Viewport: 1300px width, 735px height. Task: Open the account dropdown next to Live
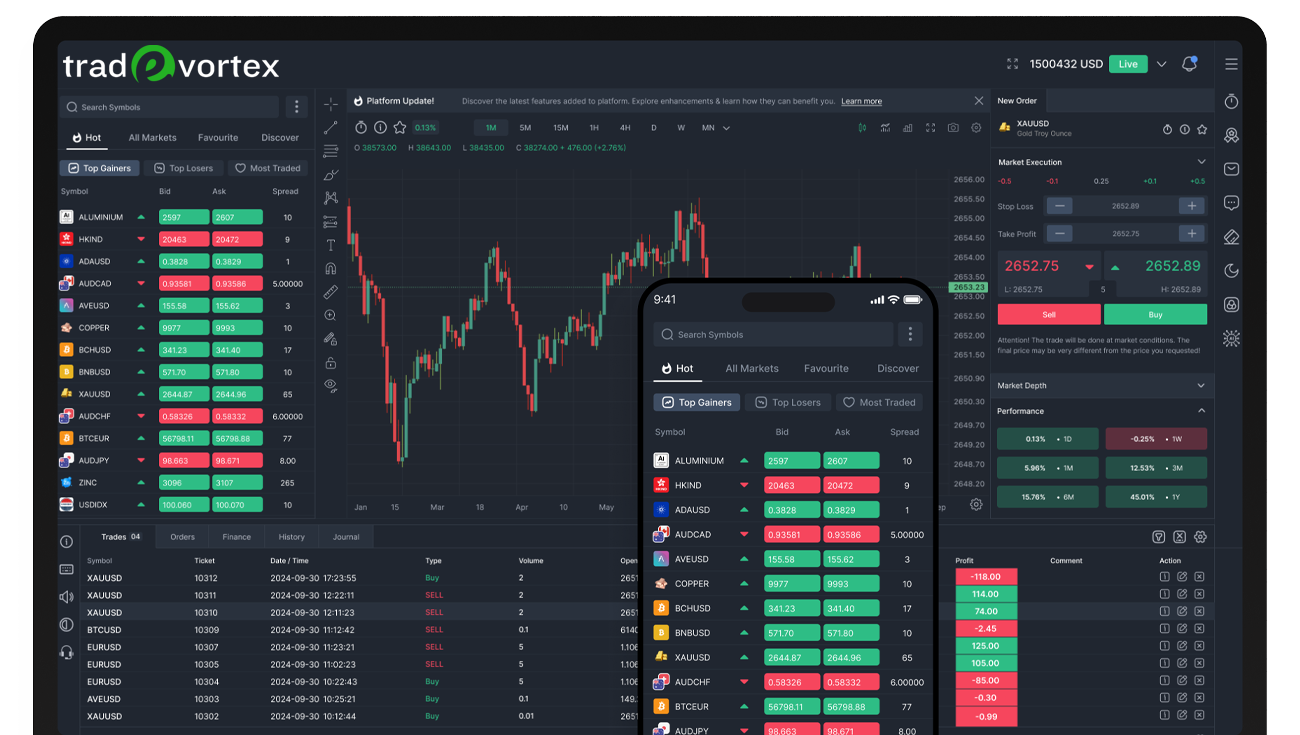point(1161,64)
